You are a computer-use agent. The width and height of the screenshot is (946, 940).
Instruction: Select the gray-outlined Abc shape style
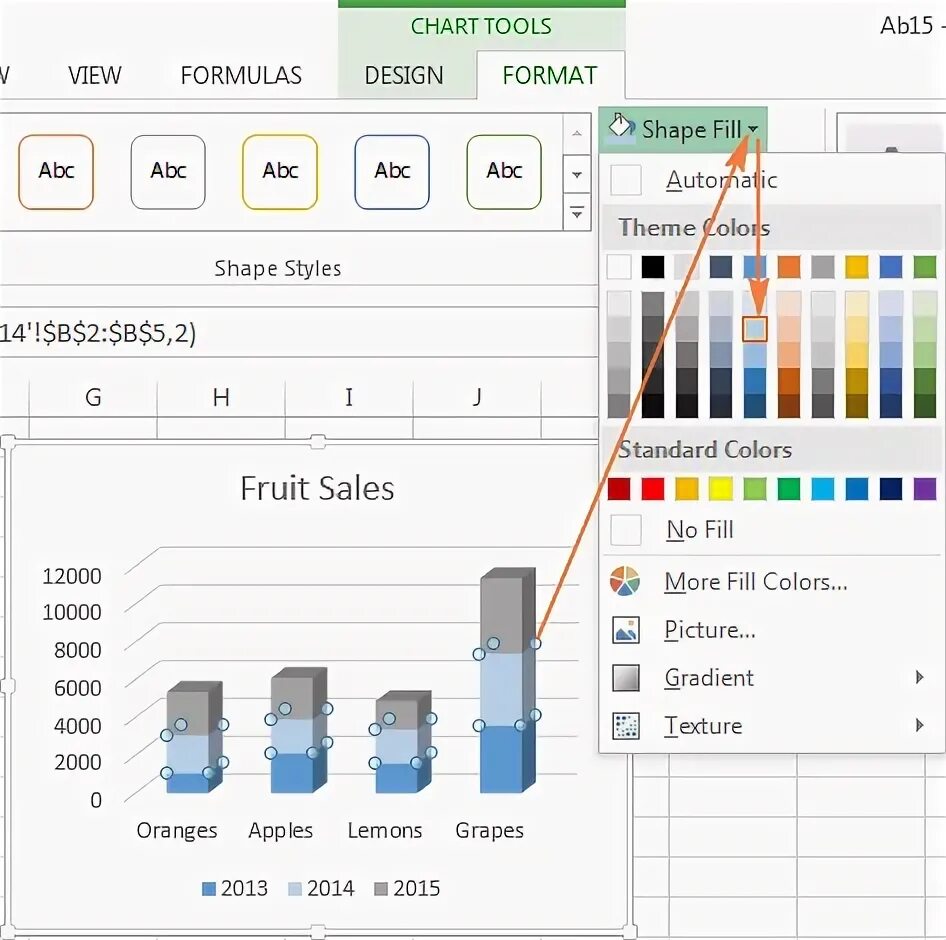coord(168,172)
